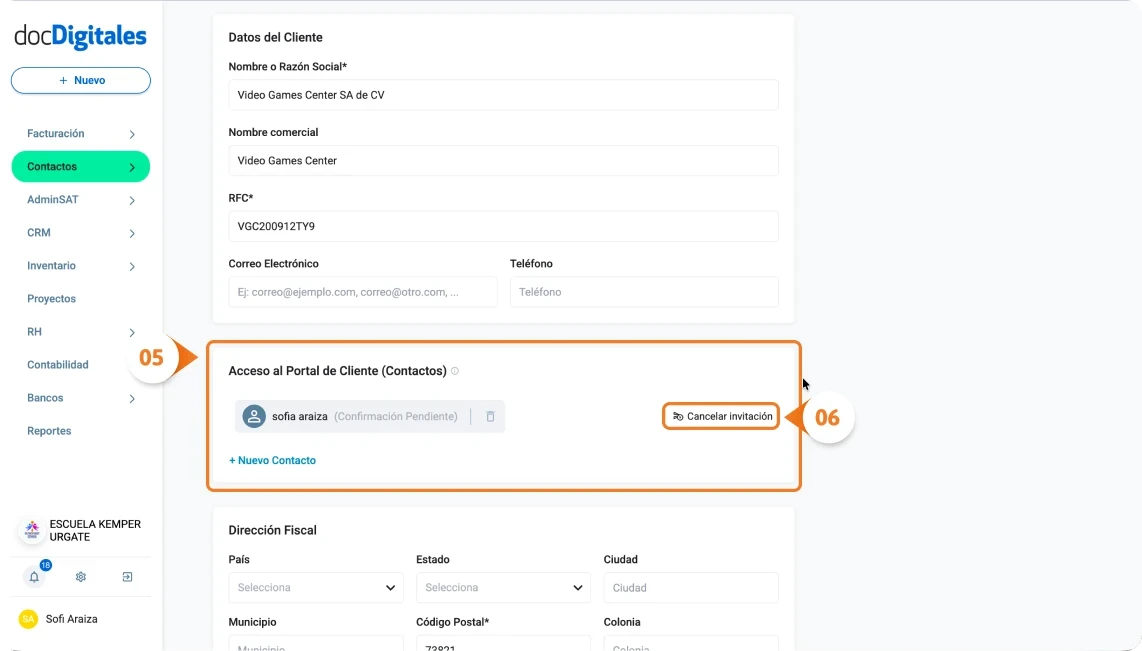Click the info icon next to Acceso al Portal
The image size is (1142, 651).
(x=455, y=371)
